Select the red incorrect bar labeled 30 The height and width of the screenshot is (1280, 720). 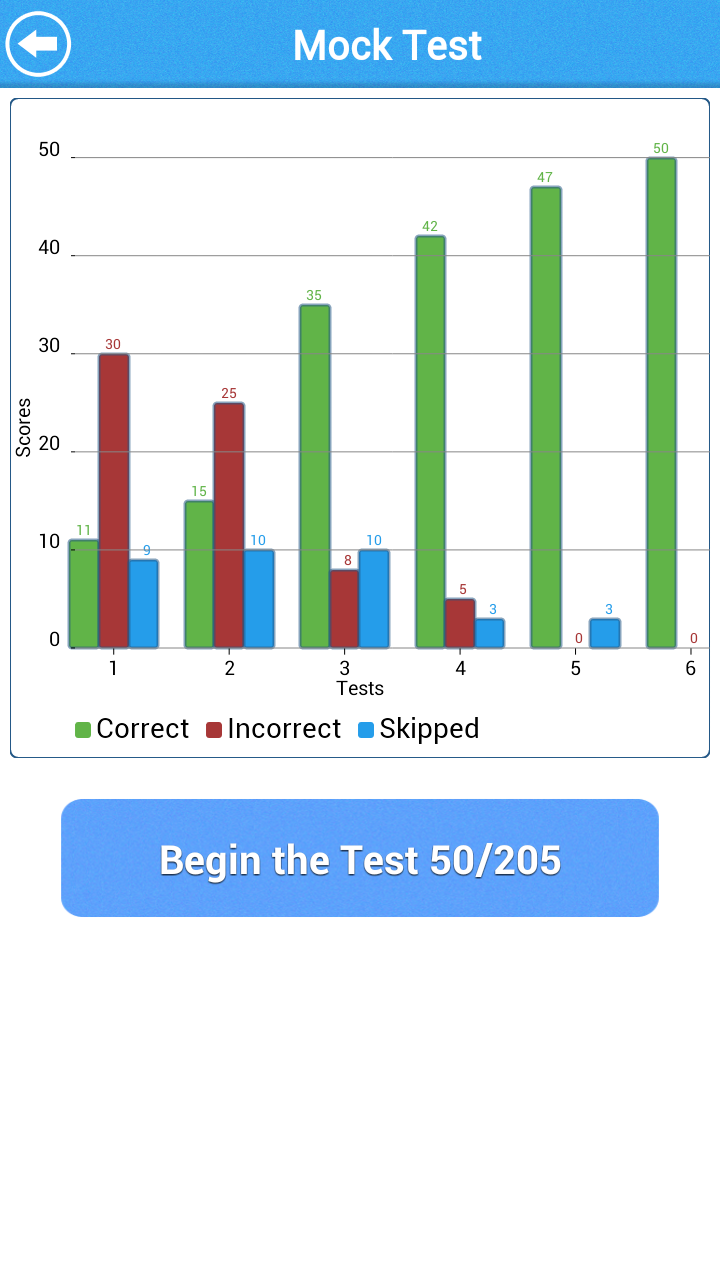coord(113,500)
